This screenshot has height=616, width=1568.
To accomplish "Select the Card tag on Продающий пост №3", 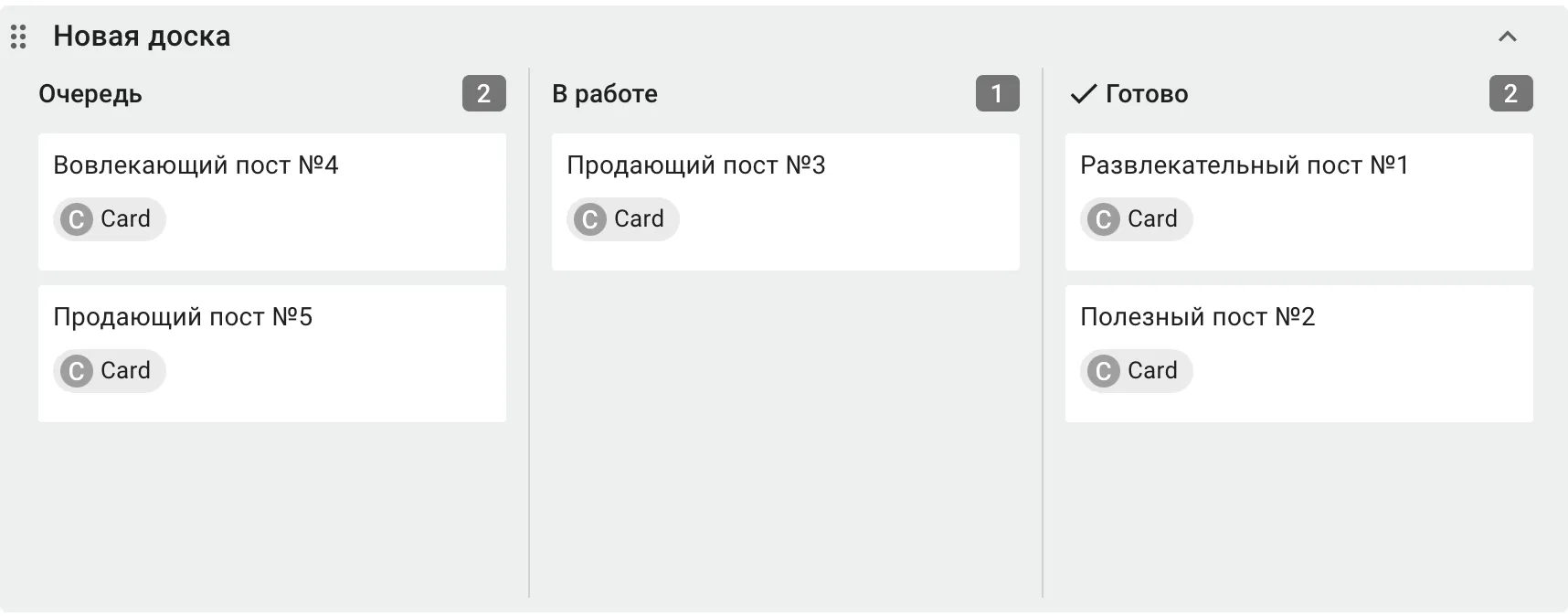I will 622,218.
